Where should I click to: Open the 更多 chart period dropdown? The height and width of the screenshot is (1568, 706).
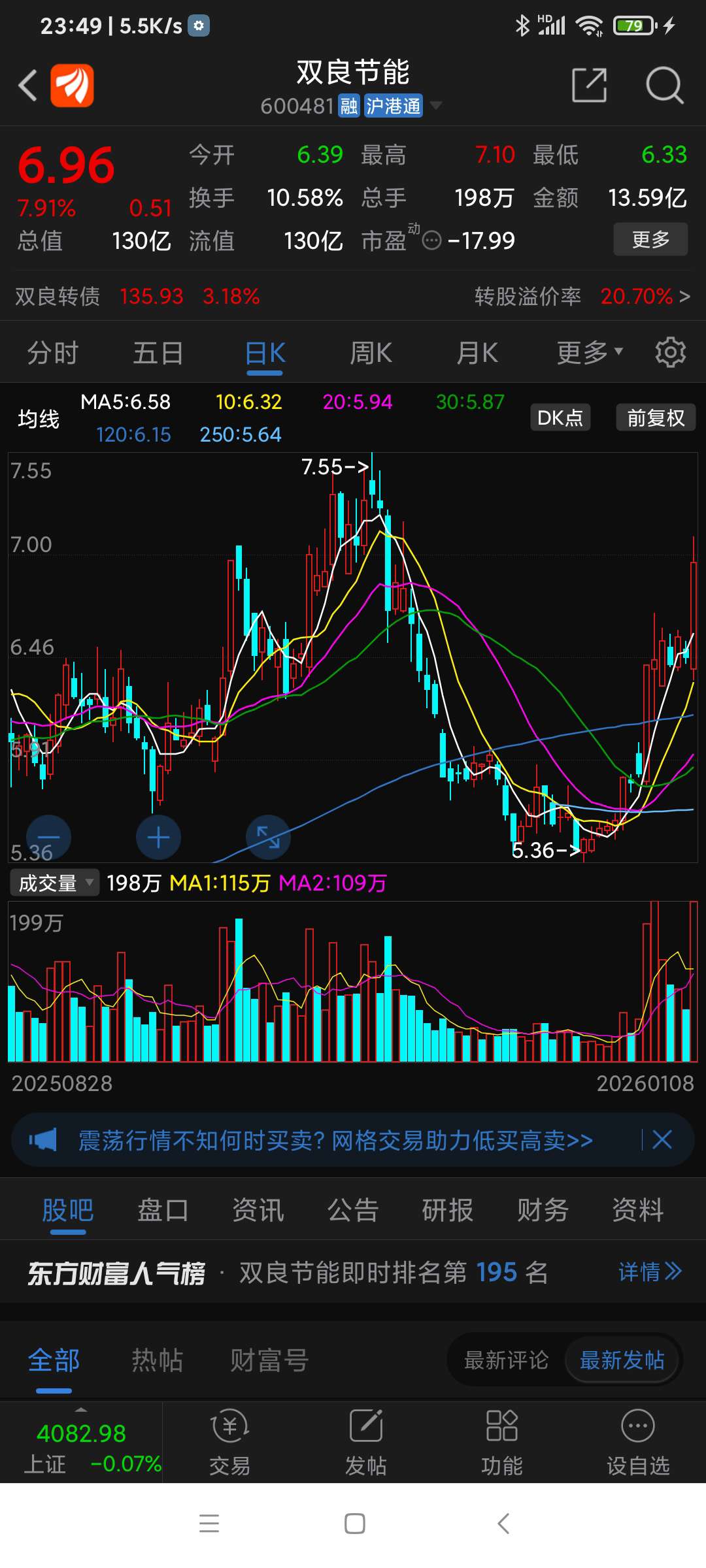pos(590,353)
